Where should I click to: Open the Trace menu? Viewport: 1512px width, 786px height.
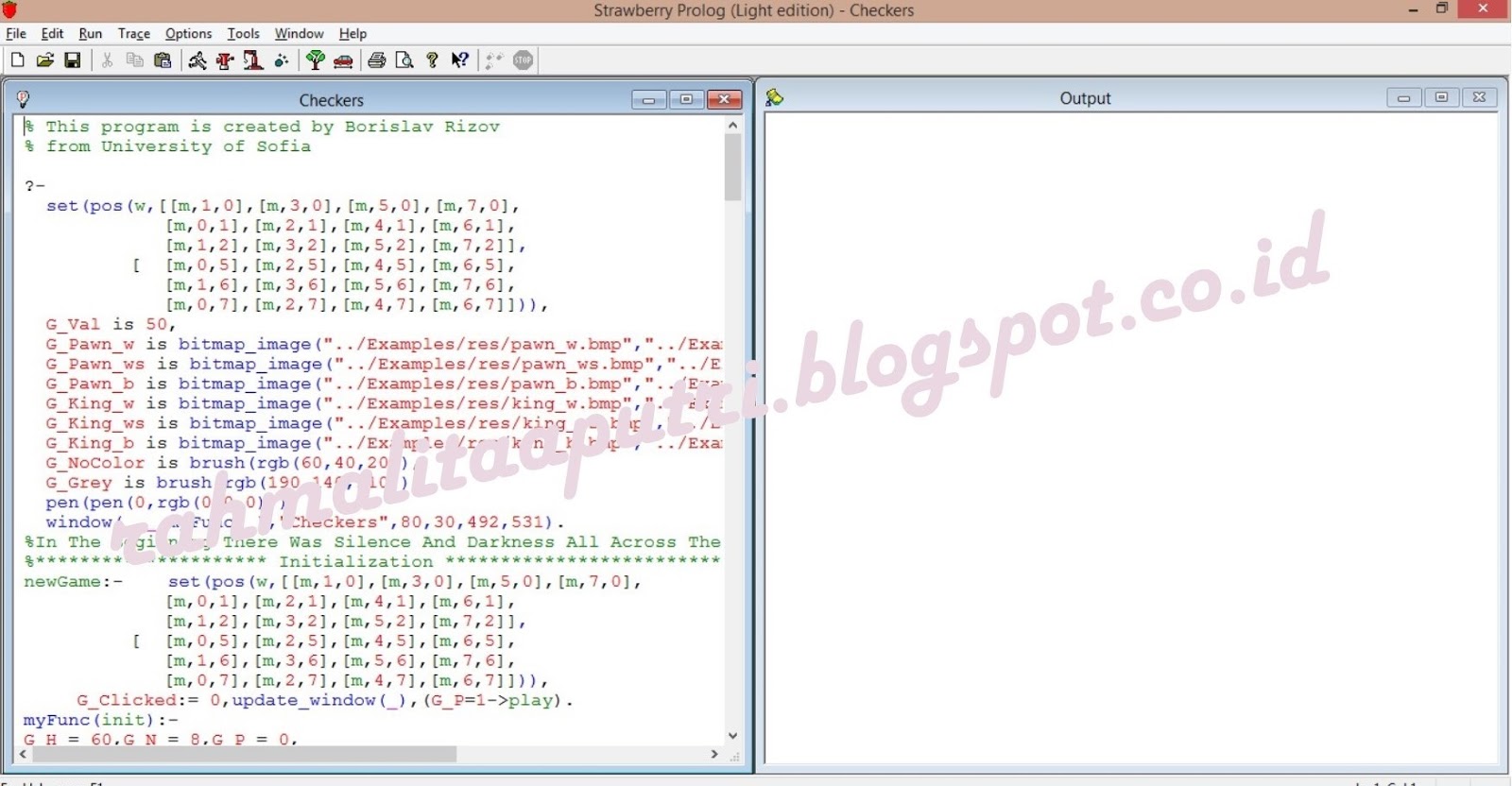[134, 34]
